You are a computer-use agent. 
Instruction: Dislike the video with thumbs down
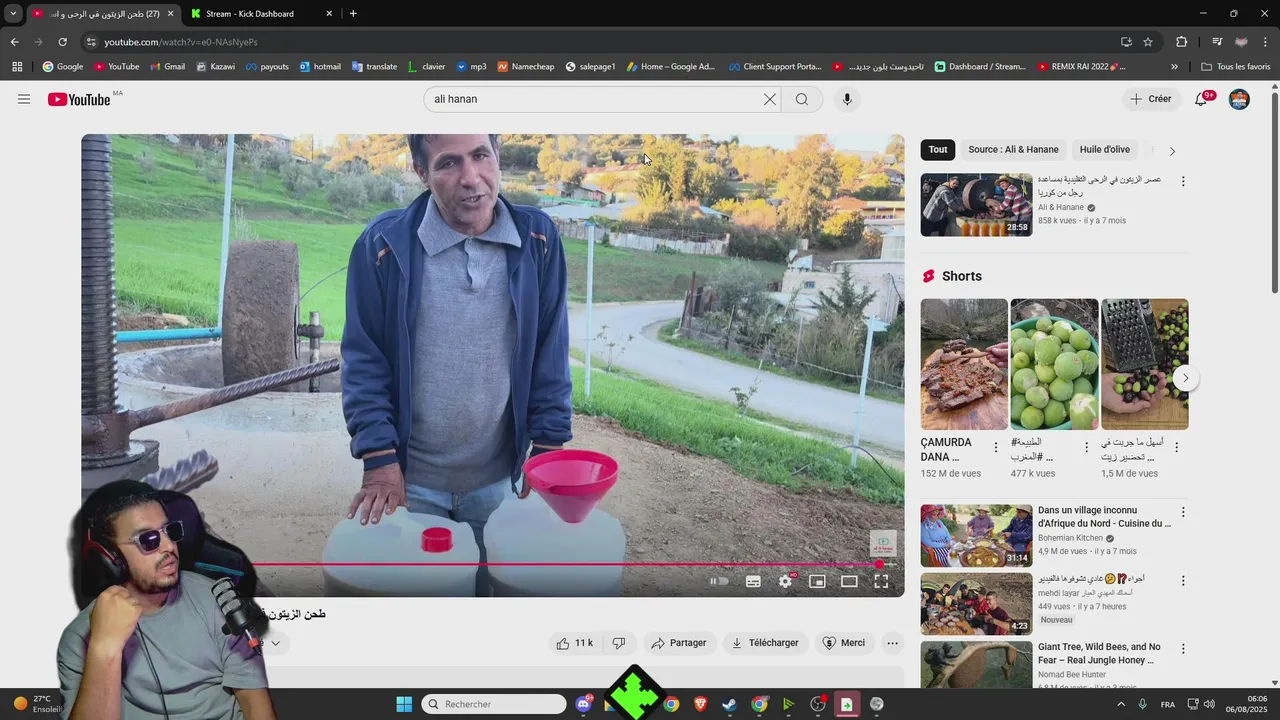tap(619, 643)
